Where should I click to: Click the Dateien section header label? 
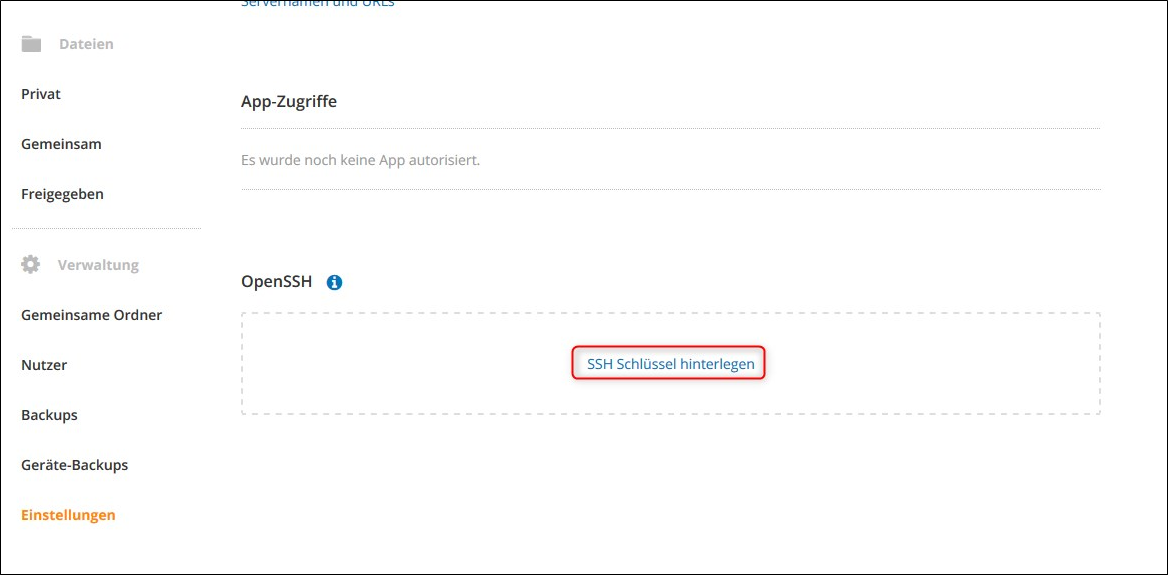pos(86,44)
